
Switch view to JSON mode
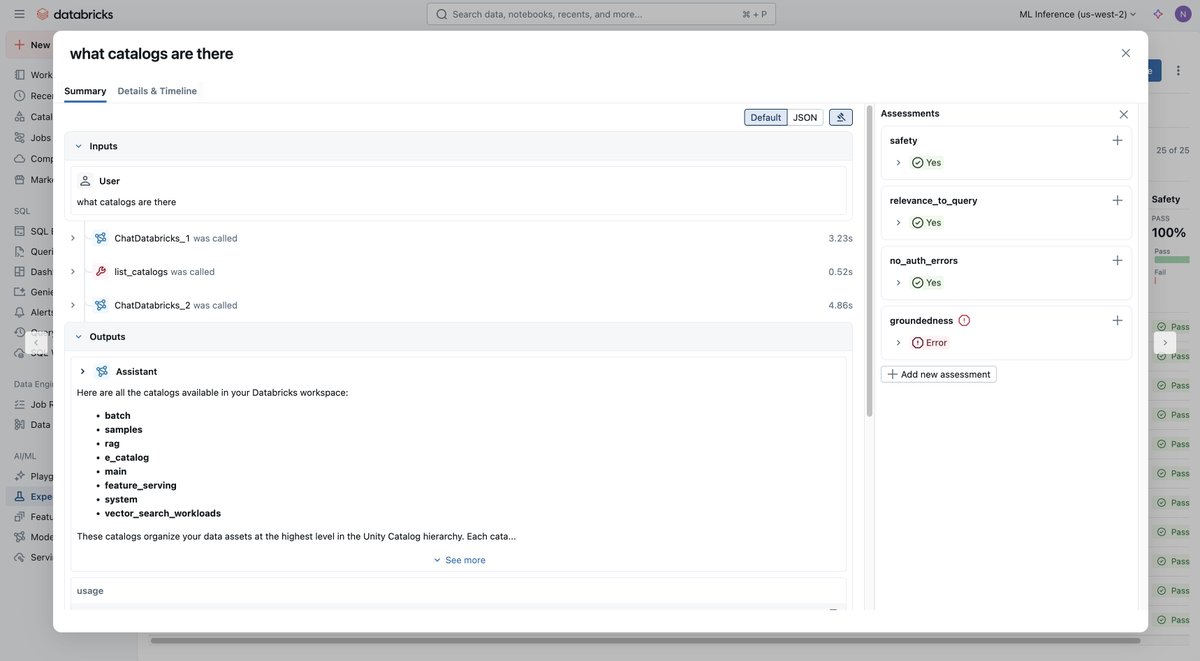click(805, 117)
